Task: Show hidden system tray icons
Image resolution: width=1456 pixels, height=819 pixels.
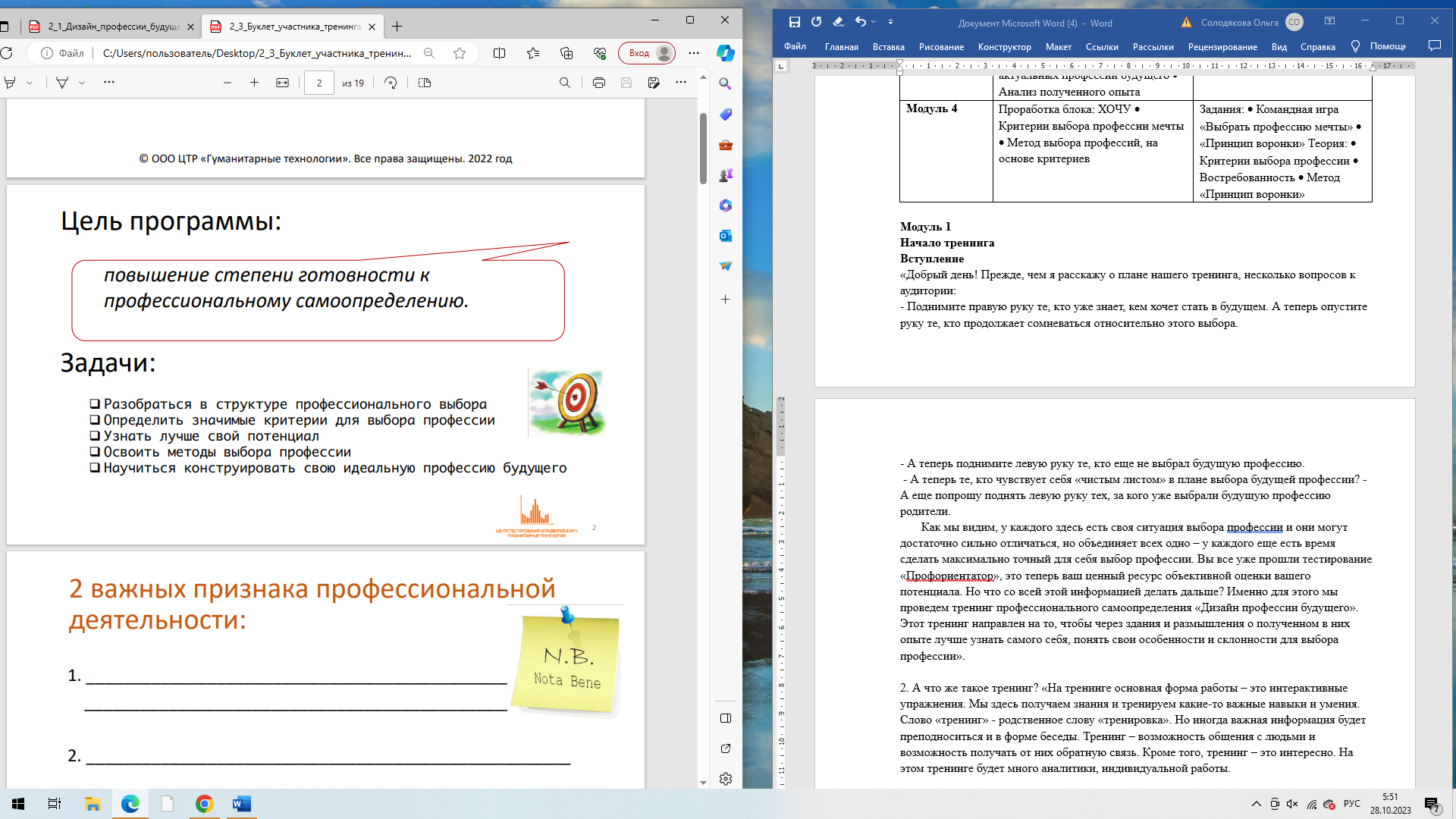Action: pyautogui.click(x=1256, y=804)
